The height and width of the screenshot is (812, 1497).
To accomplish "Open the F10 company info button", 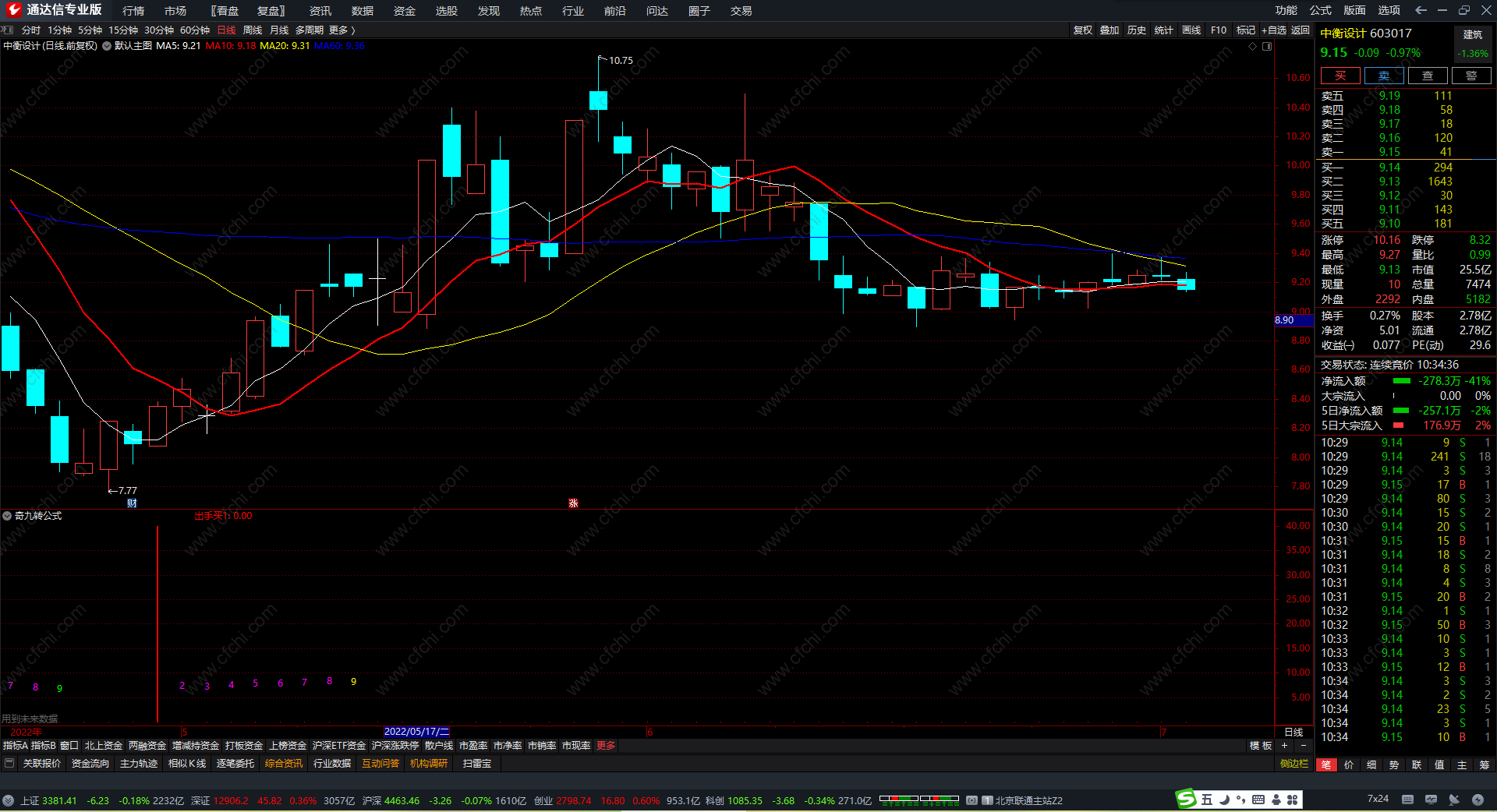I will click(x=1219, y=30).
